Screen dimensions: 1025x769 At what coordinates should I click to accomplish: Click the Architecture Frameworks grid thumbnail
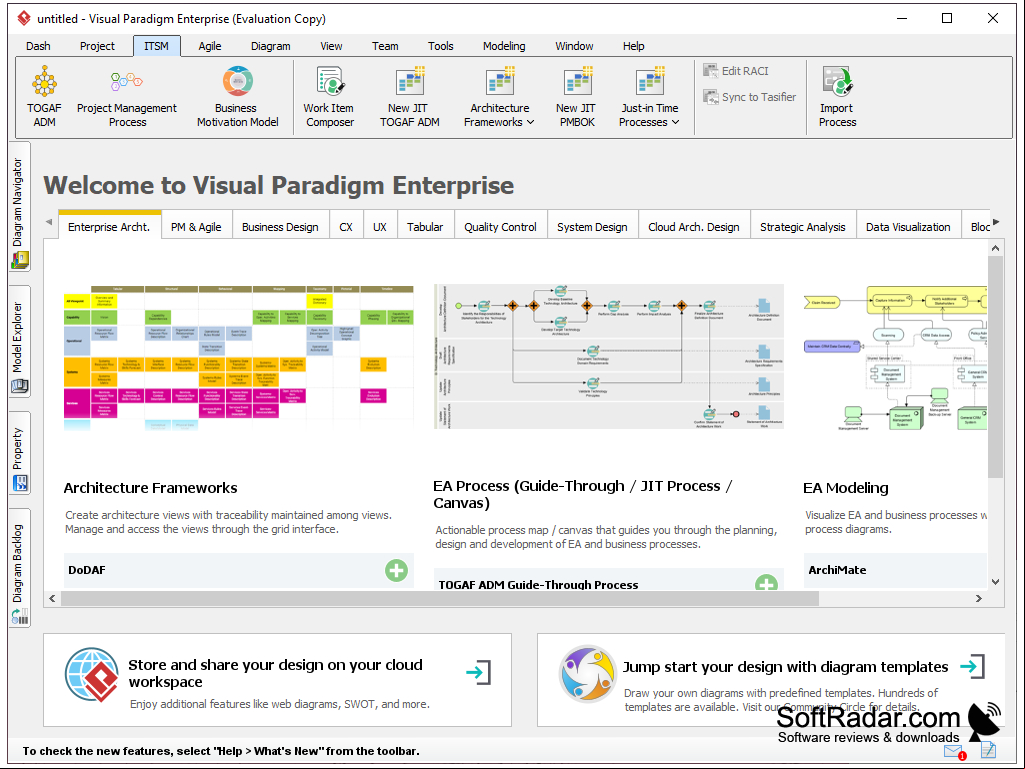pyautogui.click(x=239, y=357)
